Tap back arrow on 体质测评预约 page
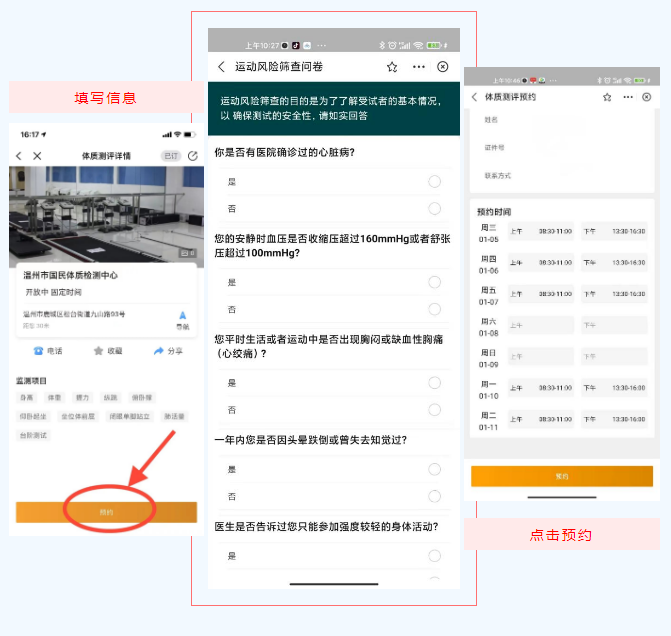Image resolution: width=671 pixels, height=636 pixels. (x=474, y=97)
